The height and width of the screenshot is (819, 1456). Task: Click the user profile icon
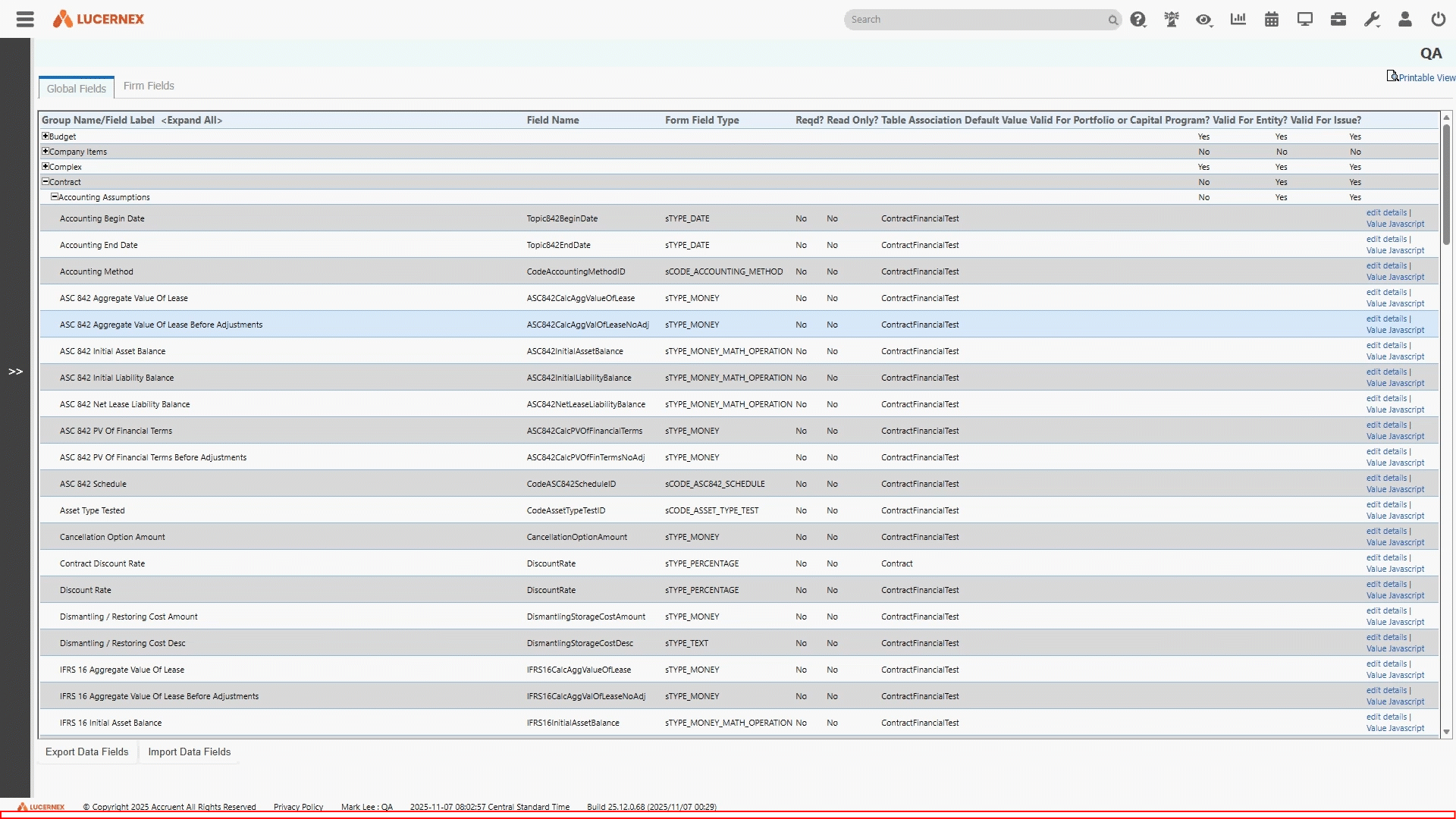1405,20
